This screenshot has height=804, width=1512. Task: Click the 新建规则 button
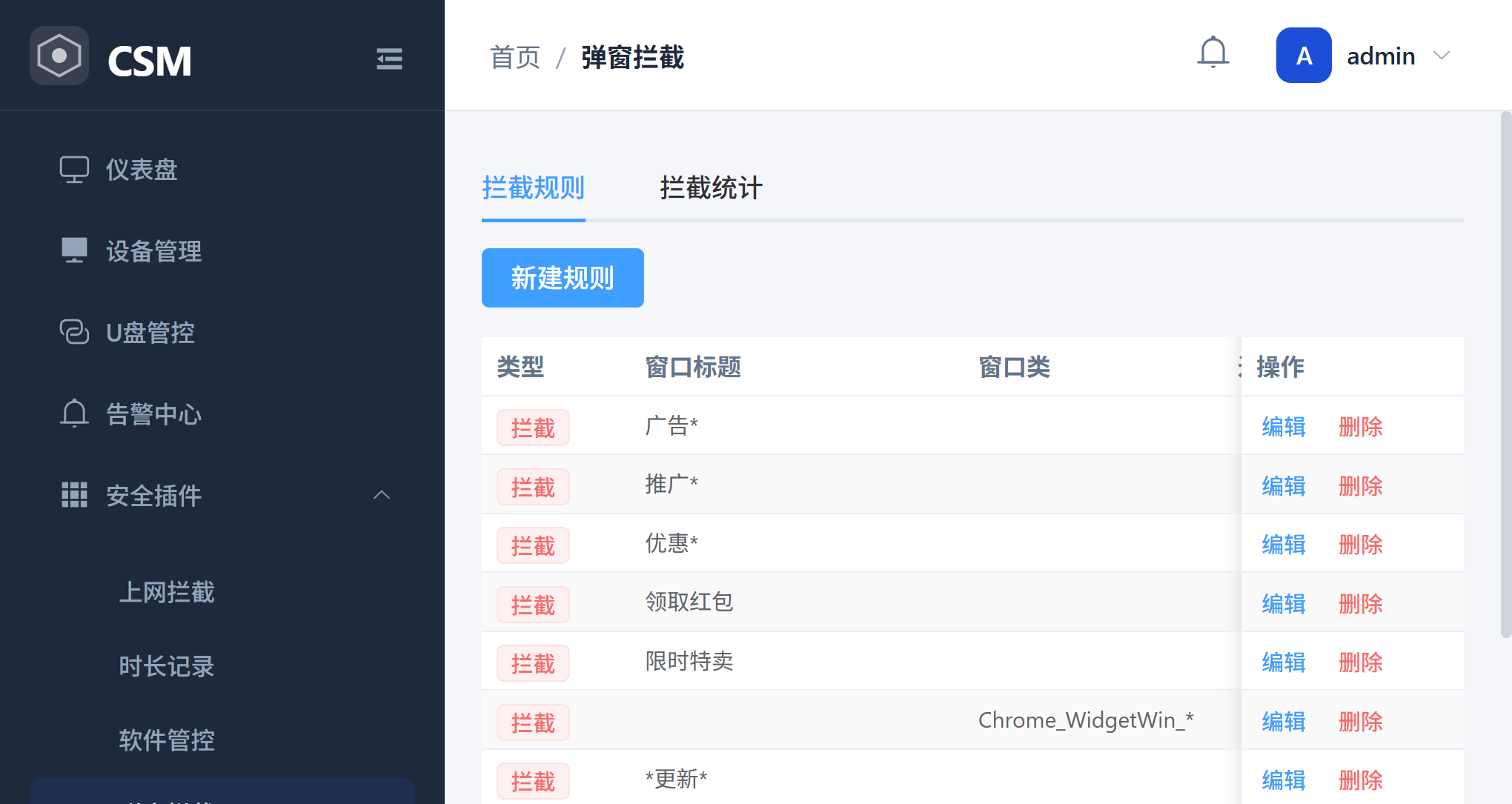(x=563, y=278)
